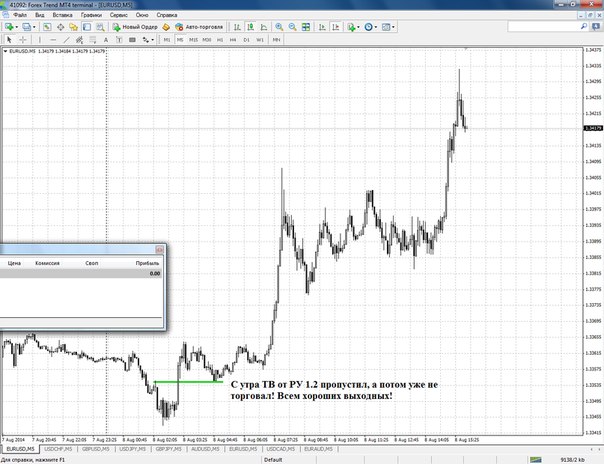Select the D1 timeframe button
The height and width of the screenshot is (464, 604).
247,40
